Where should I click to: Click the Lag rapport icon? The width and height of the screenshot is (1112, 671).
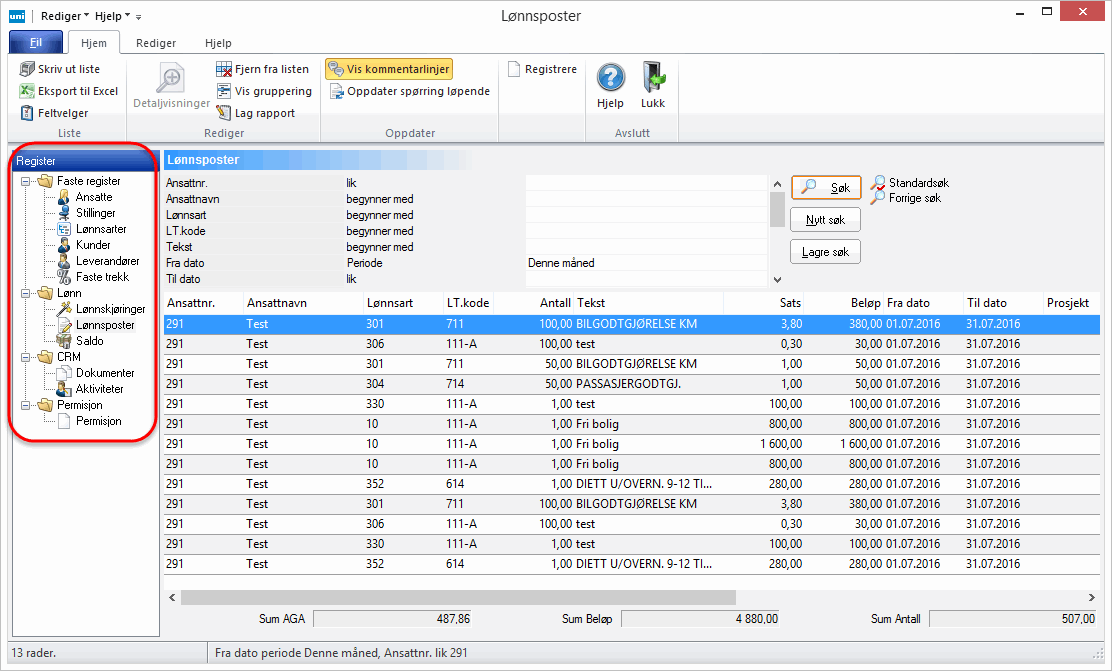[x=225, y=113]
